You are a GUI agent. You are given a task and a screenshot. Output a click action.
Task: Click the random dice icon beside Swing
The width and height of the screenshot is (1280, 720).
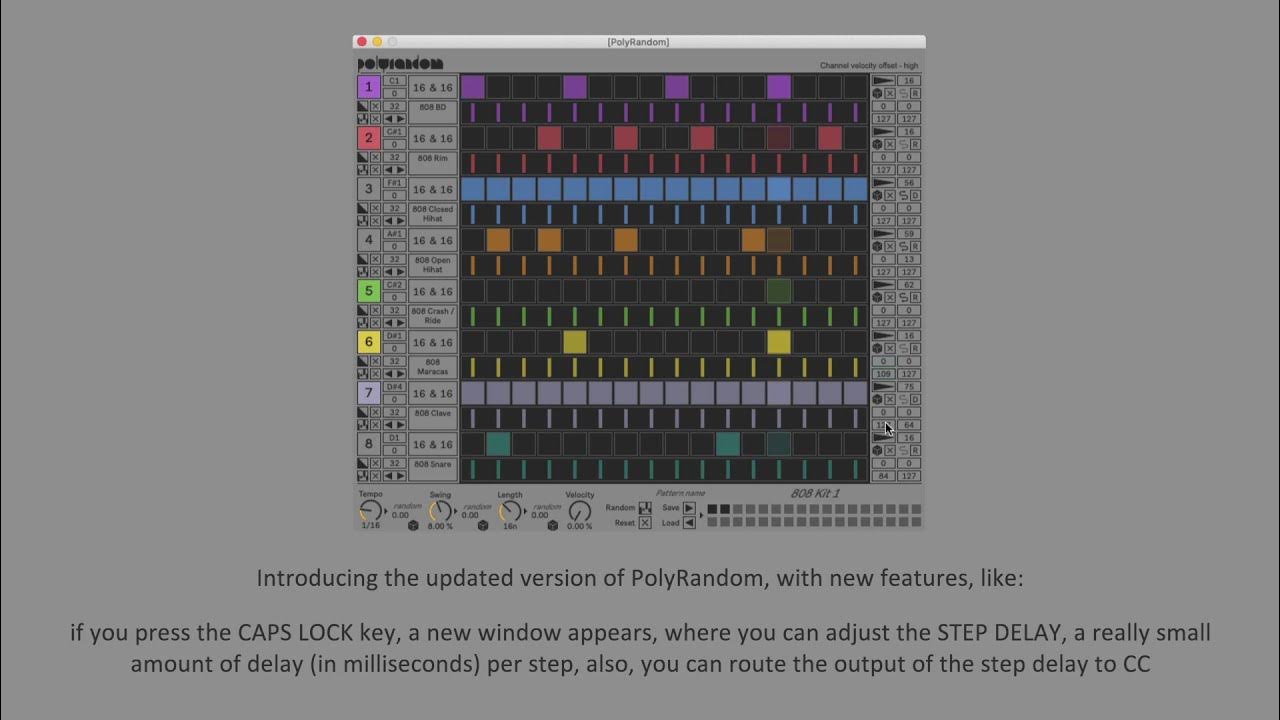(x=482, y=524)
